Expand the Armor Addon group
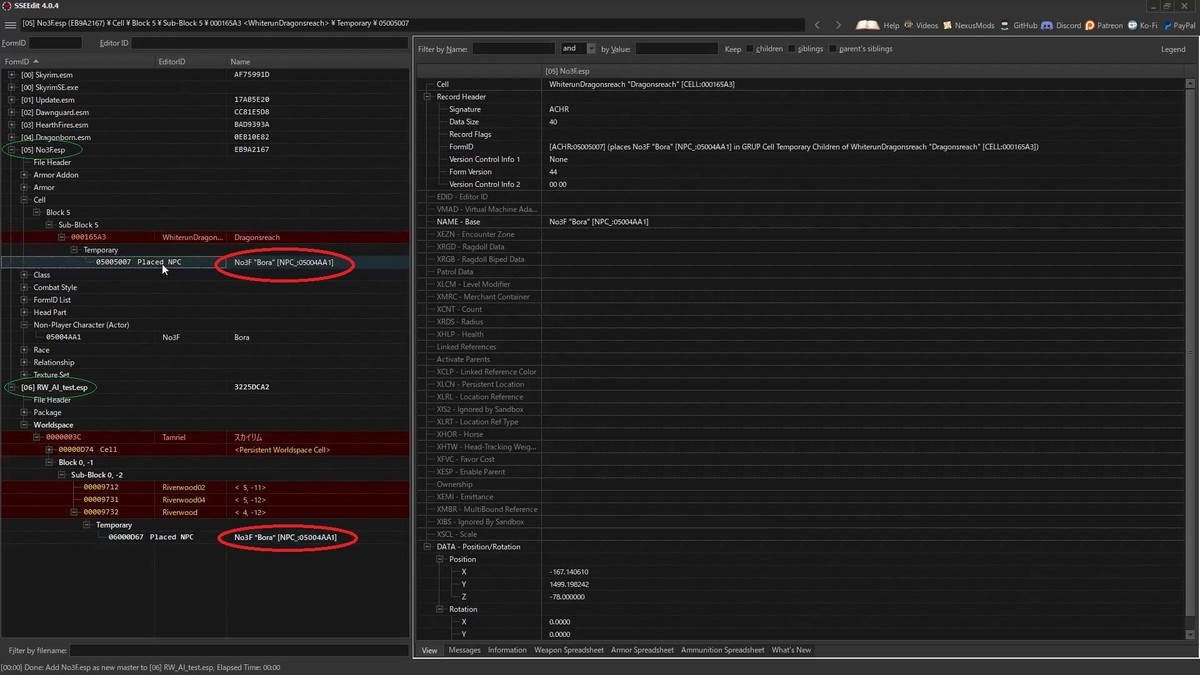 point(24,175)
